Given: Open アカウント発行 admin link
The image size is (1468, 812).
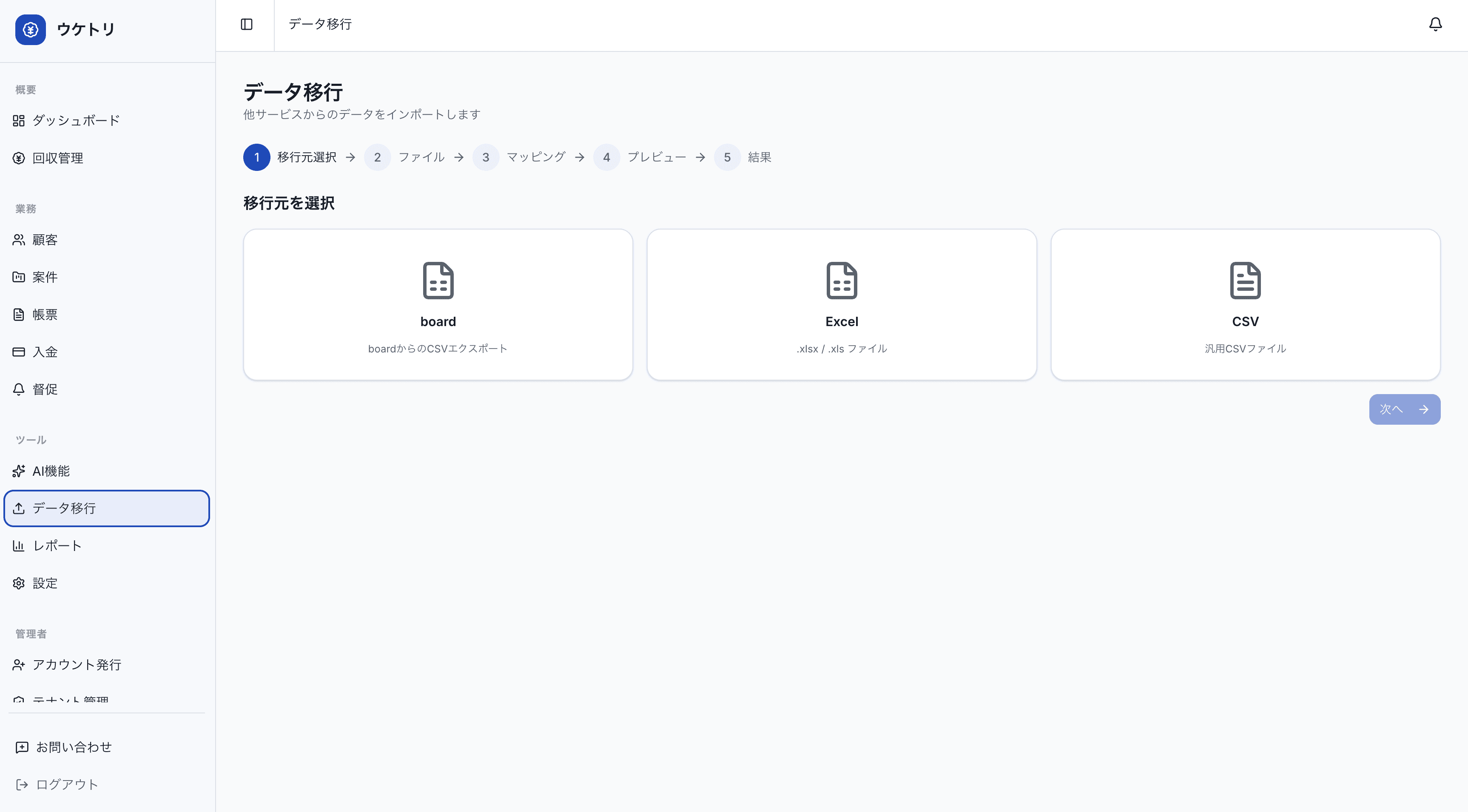Looking at the screenshot, I should 77,665.
